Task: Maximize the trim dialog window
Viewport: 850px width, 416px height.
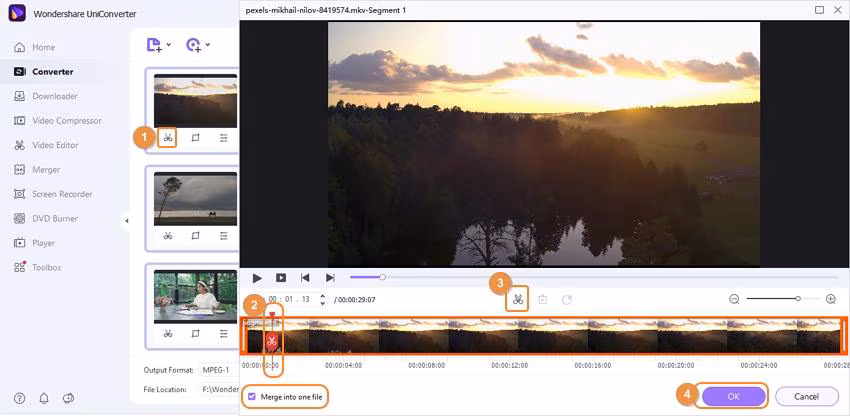Action: [819, 10]
